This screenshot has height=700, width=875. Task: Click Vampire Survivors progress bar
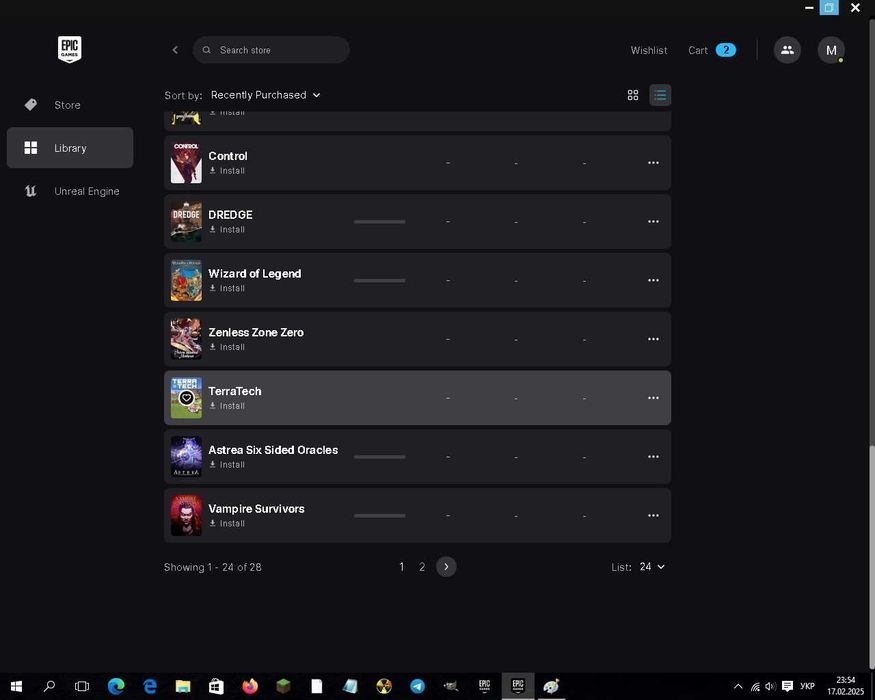point(379,515)
